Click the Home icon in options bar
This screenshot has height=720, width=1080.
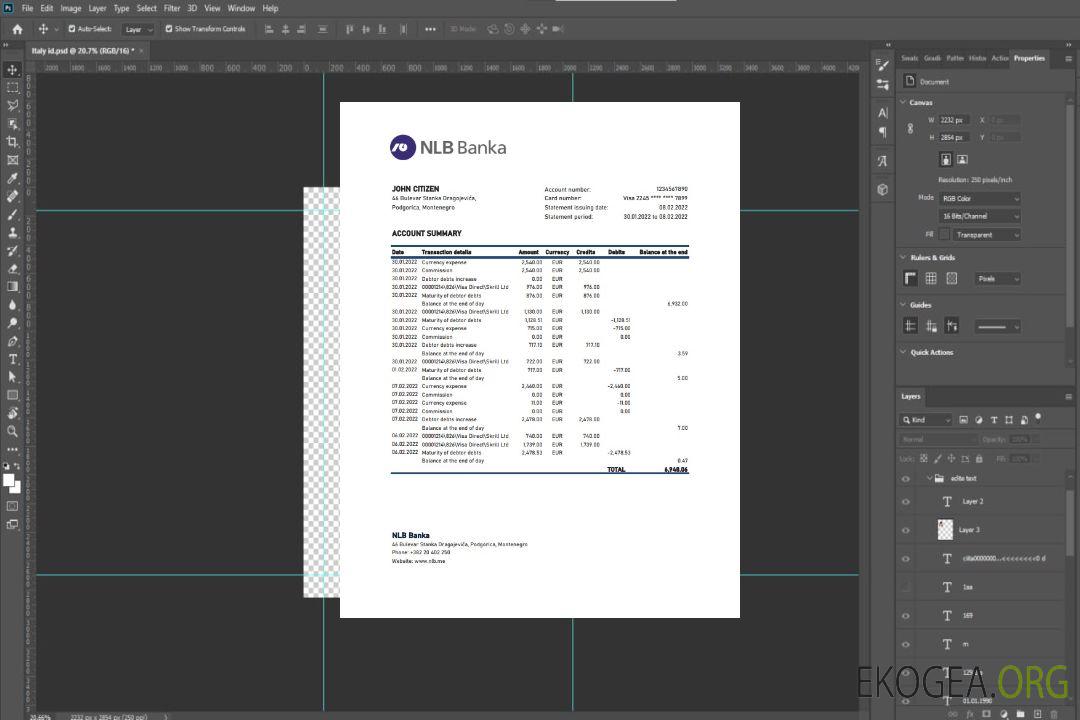point(17,29)
